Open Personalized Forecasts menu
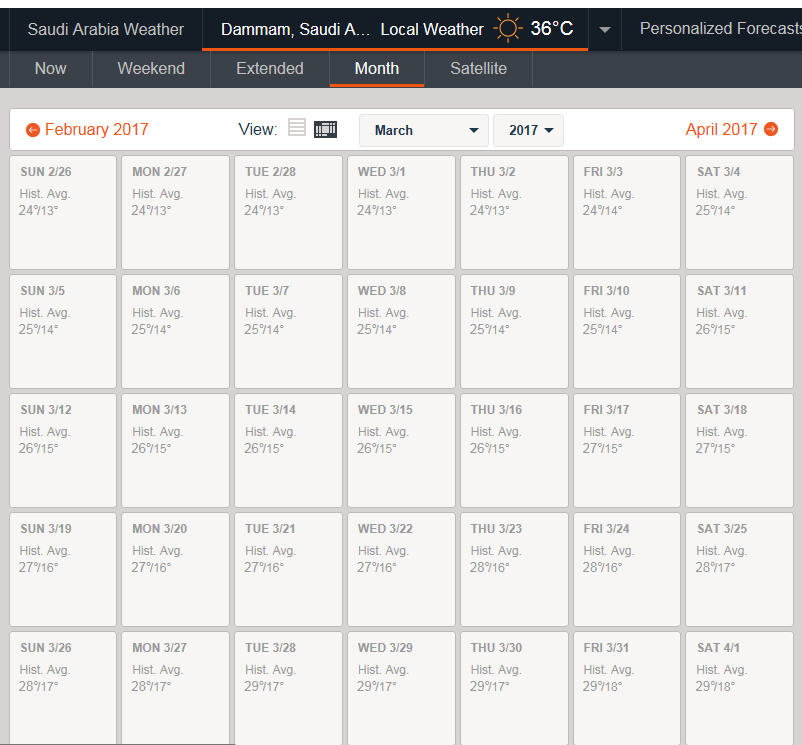 720,29
